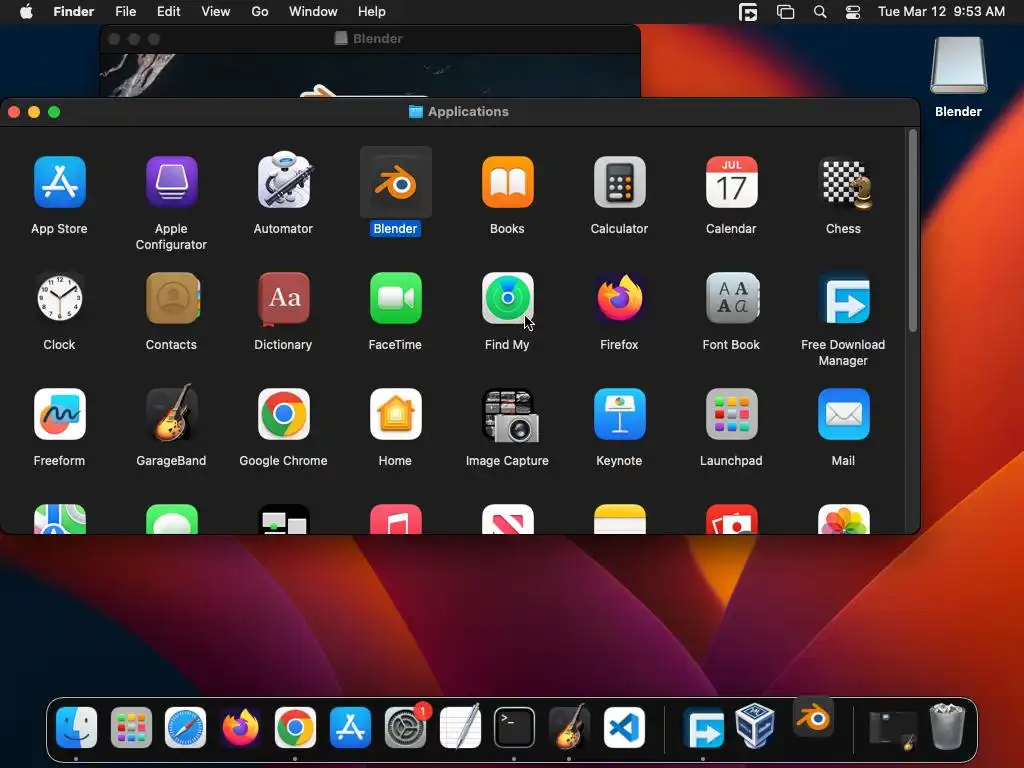
Task: Click the Blender window title bar behind
Action: (370, 39)
